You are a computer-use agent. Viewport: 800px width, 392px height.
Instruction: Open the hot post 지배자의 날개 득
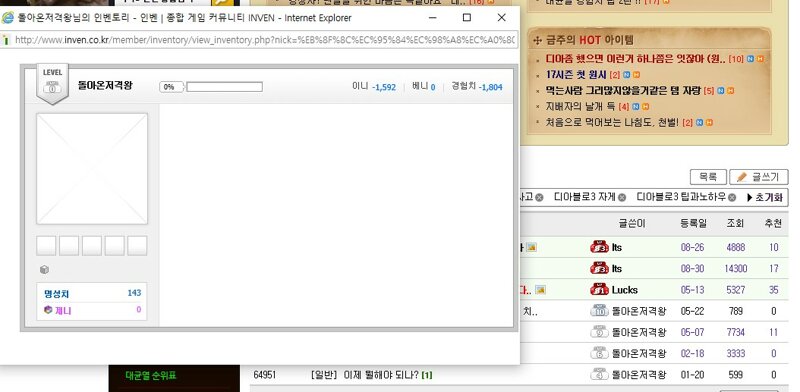click(581, 107)
